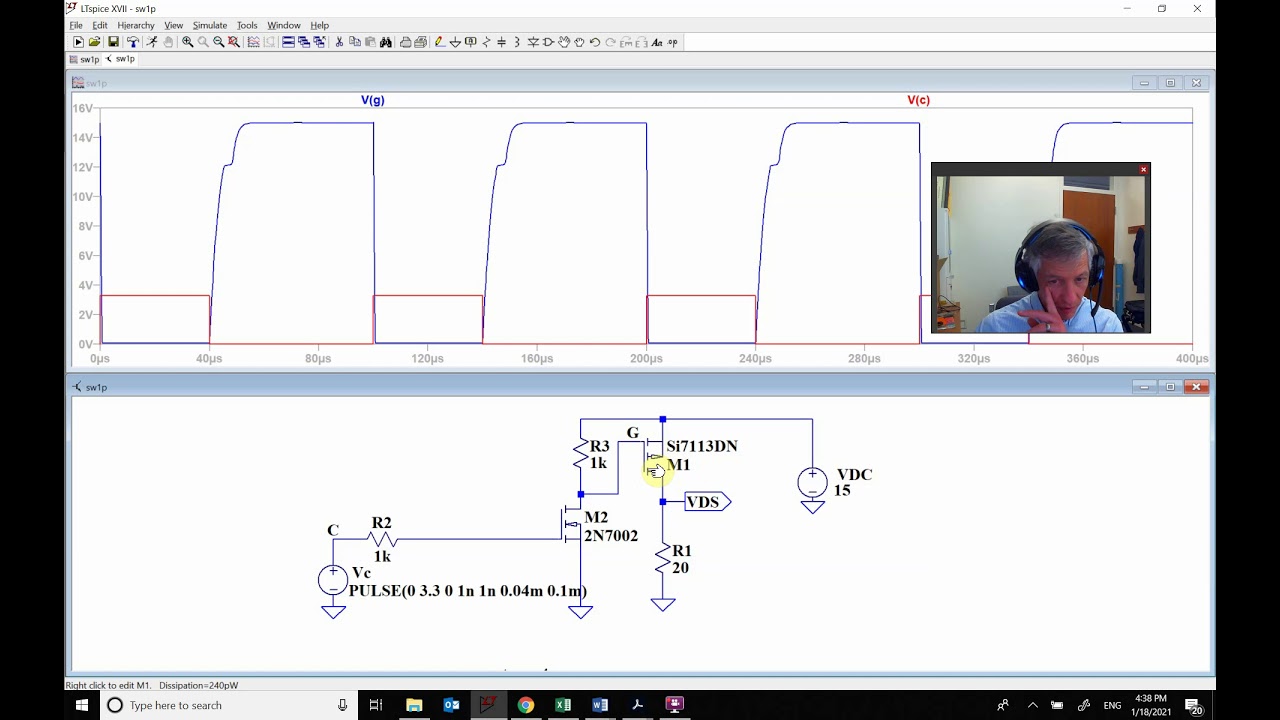Switch to the sw1p waveform plot tab
This screenshot has width=1280, height=720.
(x=84, y=59)
